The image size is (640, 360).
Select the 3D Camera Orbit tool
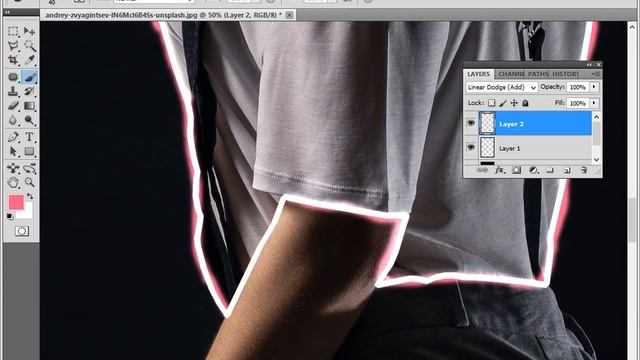[x=29, y=168]
